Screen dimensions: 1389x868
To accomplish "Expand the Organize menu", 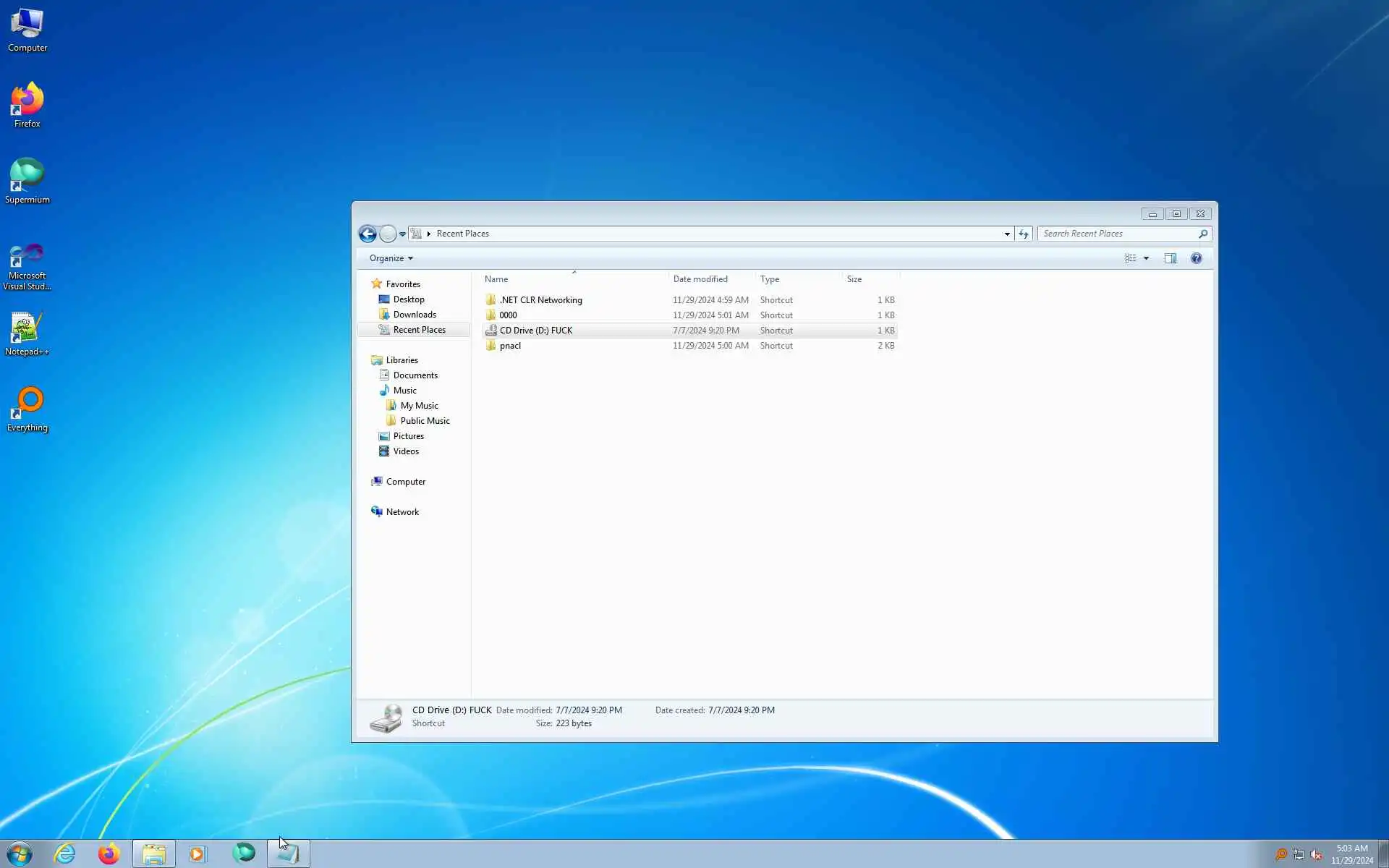I will point(391,258).
